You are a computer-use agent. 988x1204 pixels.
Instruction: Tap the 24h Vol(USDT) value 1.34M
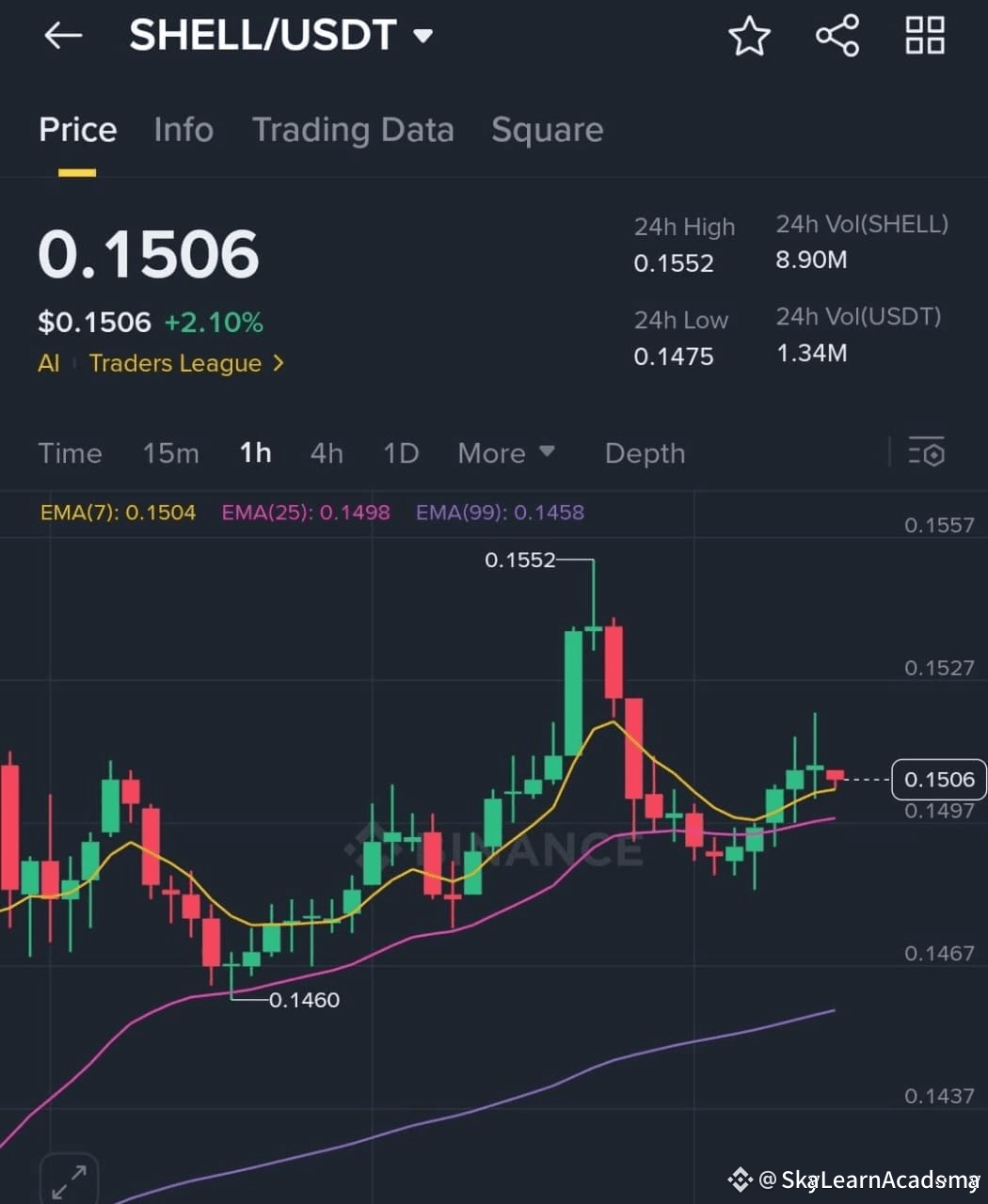(811, 353)
